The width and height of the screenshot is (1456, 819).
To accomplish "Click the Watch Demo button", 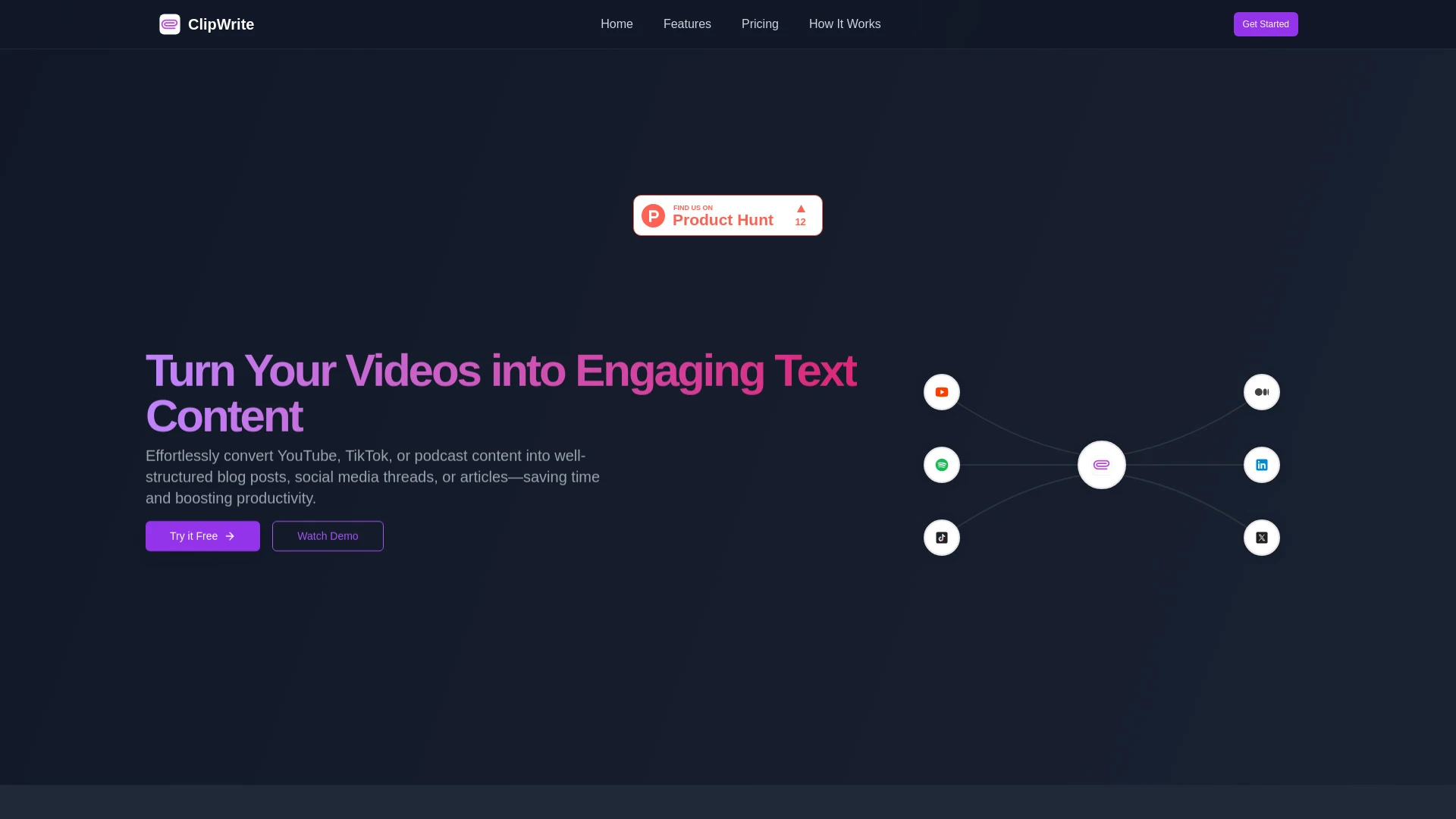I will 327,536.
